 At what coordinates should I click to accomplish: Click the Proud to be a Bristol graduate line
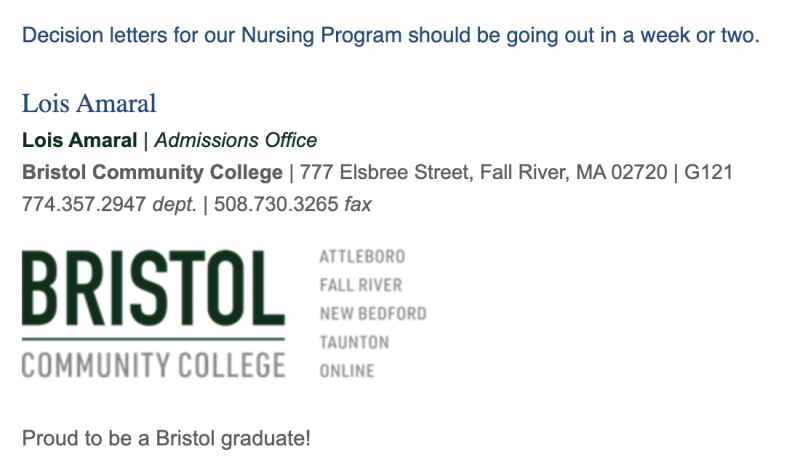coord(167,438)
